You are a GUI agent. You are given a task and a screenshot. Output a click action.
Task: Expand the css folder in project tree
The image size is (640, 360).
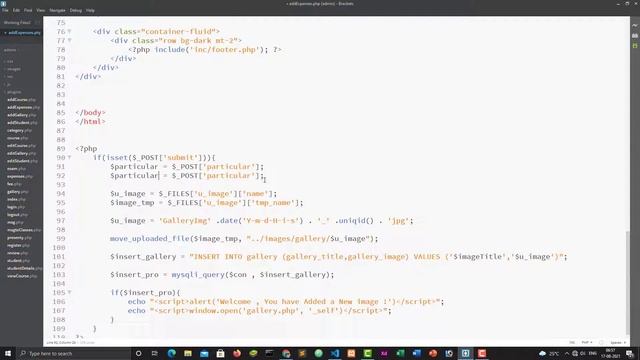(9, 61)
